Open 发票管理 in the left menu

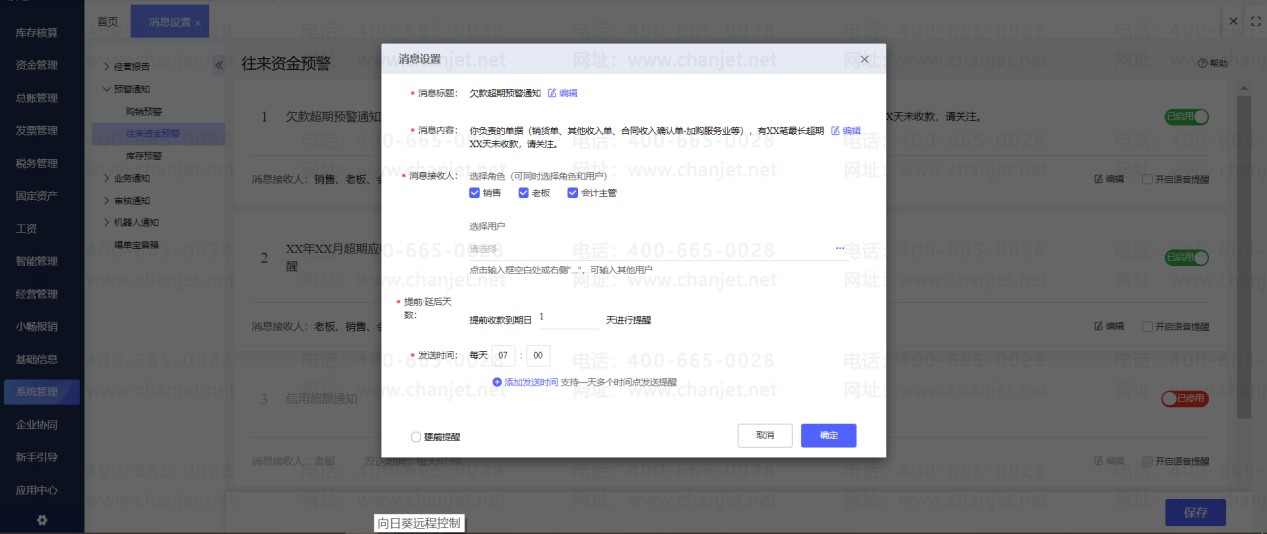36,130
